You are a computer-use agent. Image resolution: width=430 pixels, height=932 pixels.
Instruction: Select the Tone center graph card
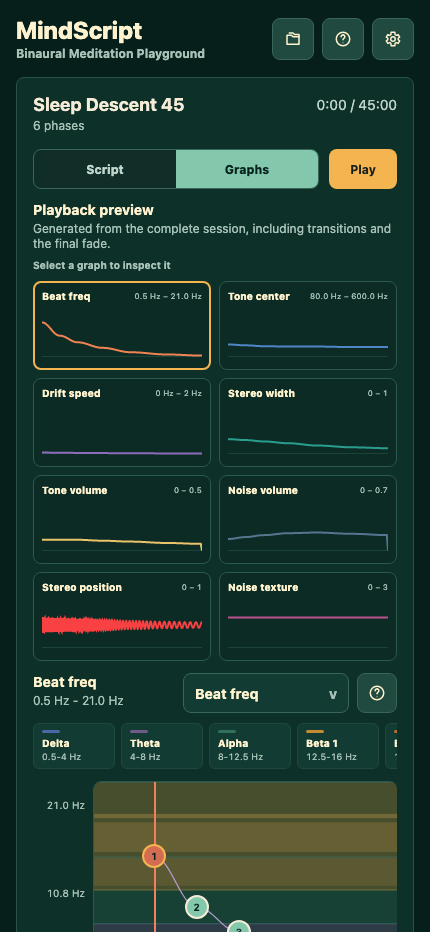[x=307, y=326]
